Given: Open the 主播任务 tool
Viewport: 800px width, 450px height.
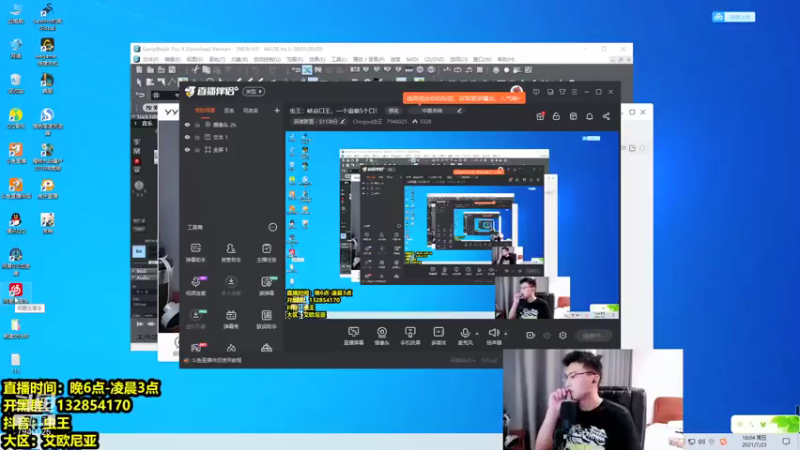Looking at the screenshot, I should tap(266, 253).
